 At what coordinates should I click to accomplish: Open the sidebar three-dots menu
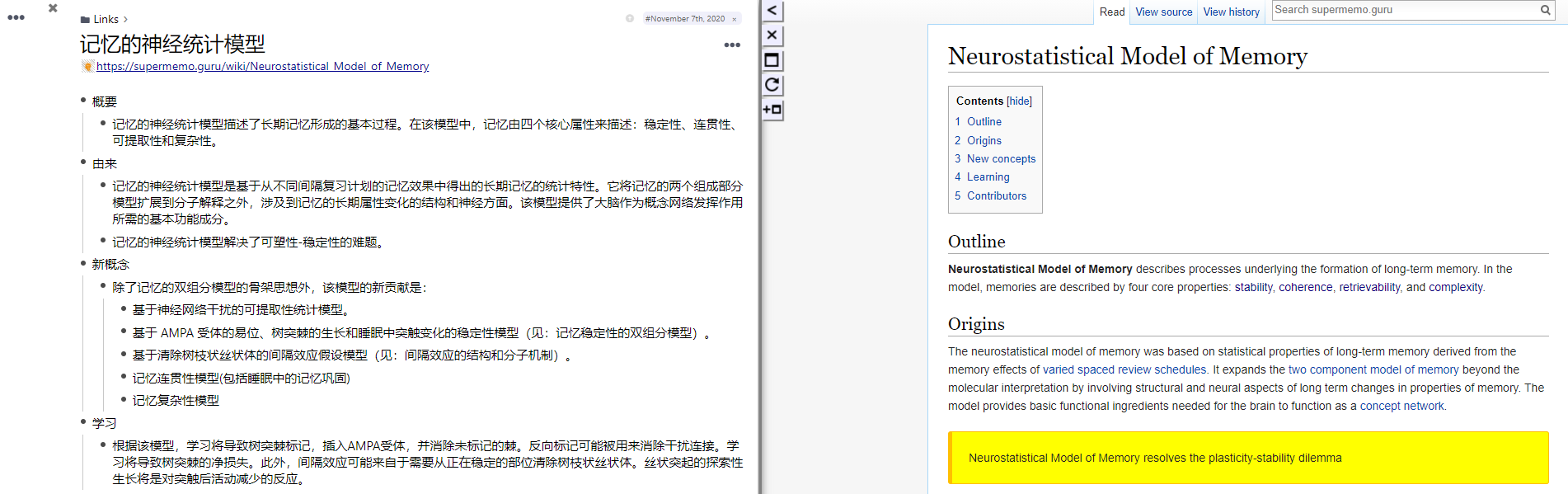coord(16,17)
